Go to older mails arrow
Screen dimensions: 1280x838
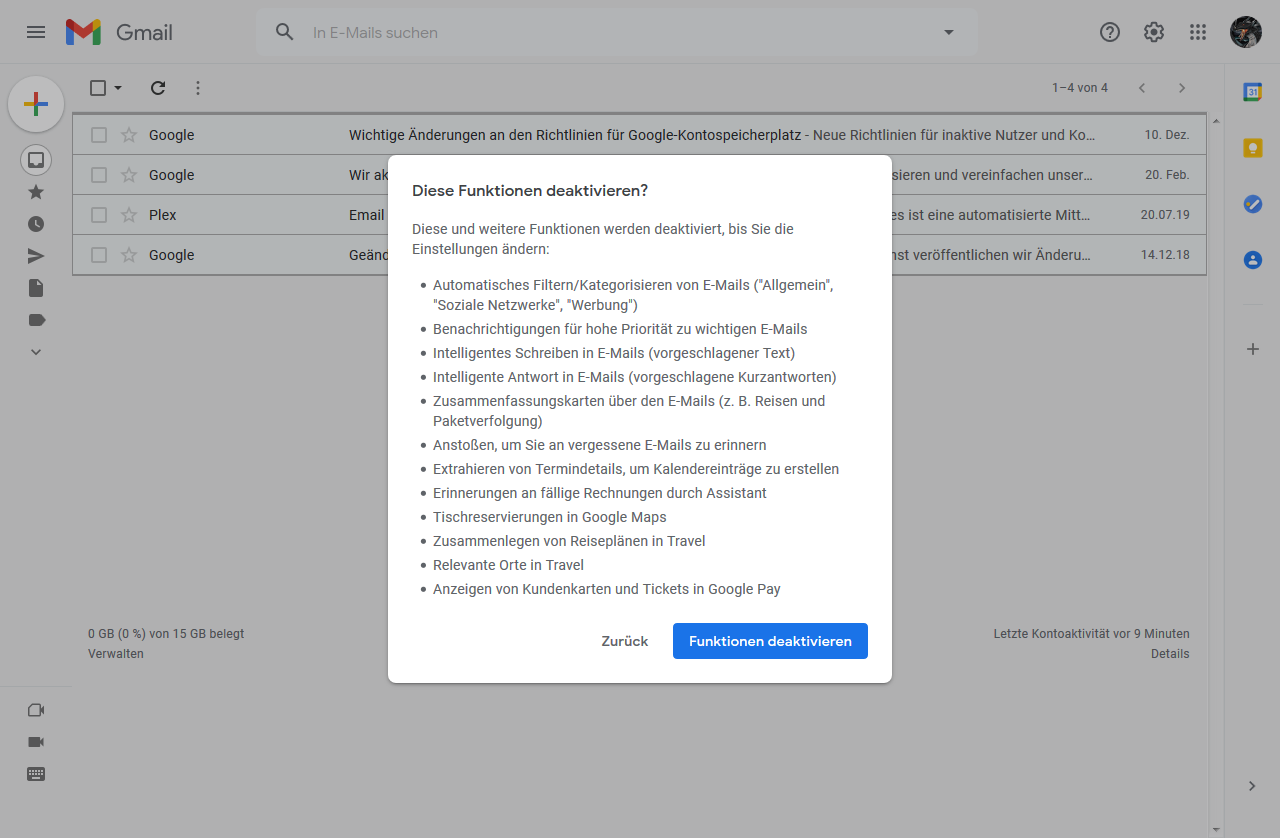1182,88
